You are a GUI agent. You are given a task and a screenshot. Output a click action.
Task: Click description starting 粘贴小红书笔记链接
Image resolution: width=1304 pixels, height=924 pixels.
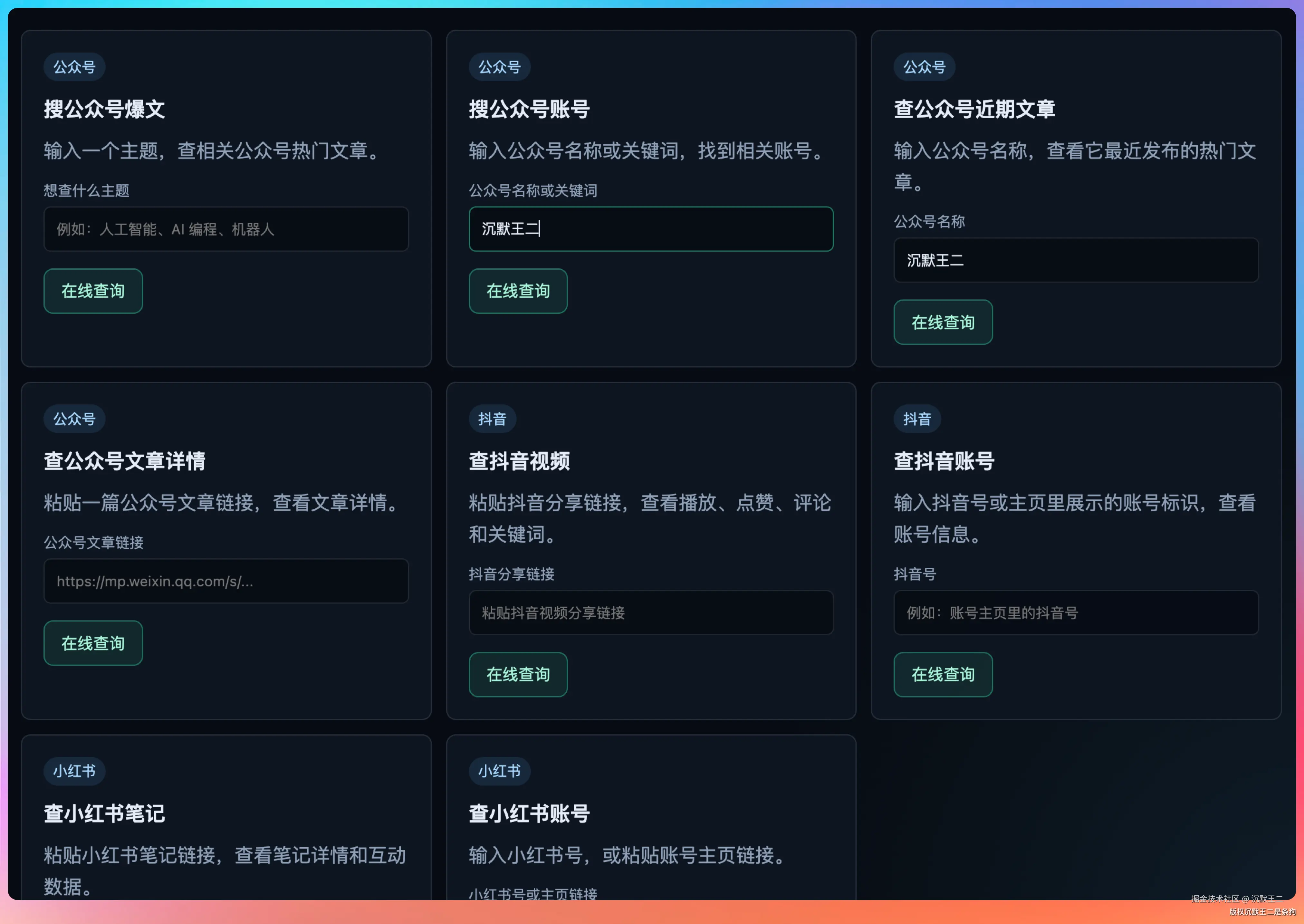(x=225, y=871)
